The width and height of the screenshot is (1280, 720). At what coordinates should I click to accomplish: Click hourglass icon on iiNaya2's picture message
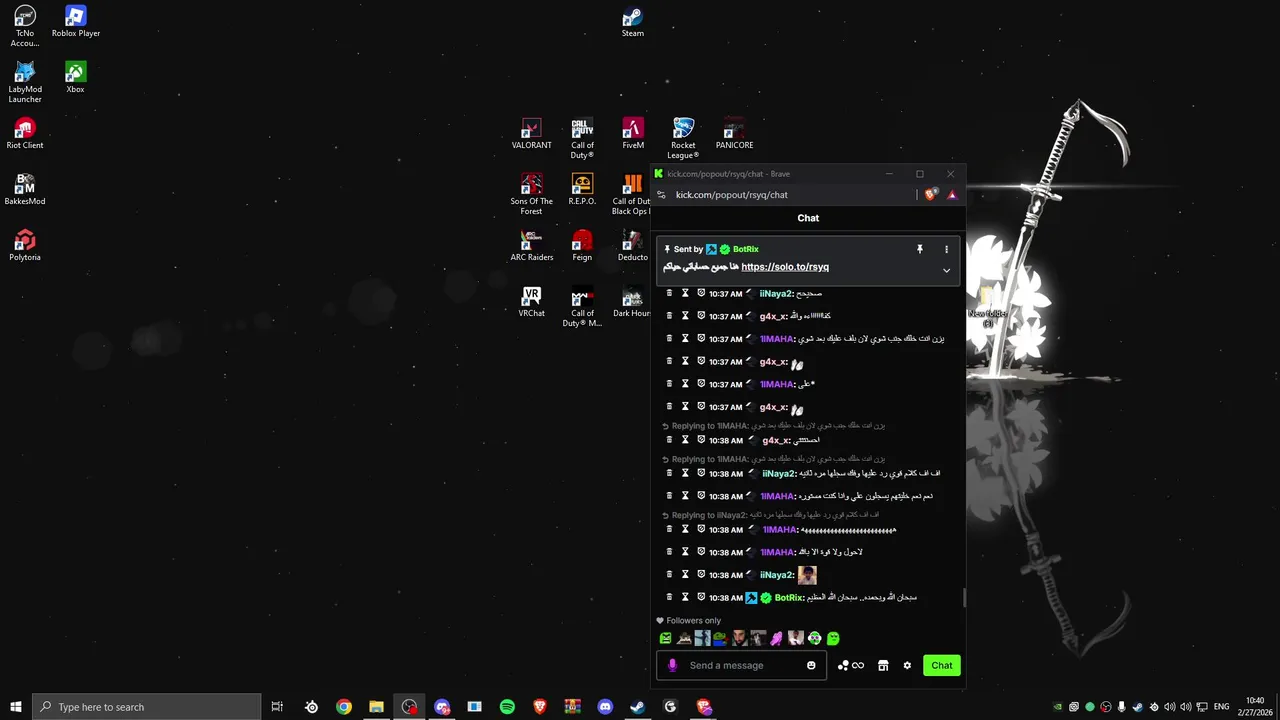pos(685,574)
